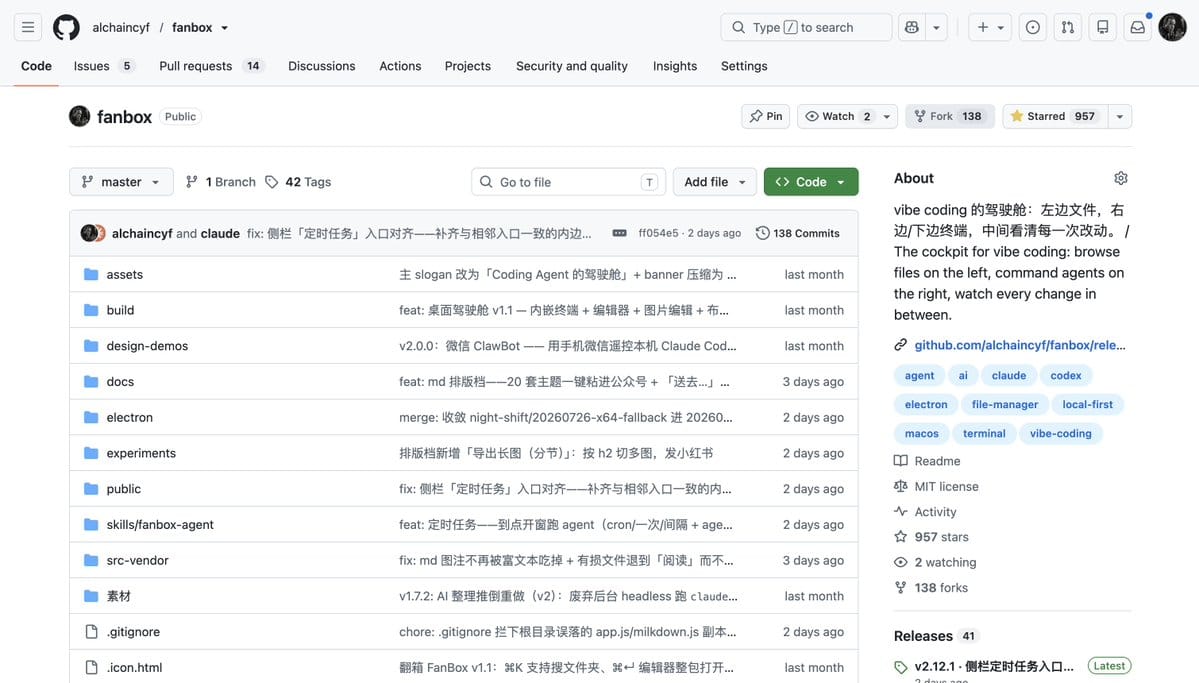Open the master branch selector
The width and height of the screenshot is (1199, 683).
point(122,182)
